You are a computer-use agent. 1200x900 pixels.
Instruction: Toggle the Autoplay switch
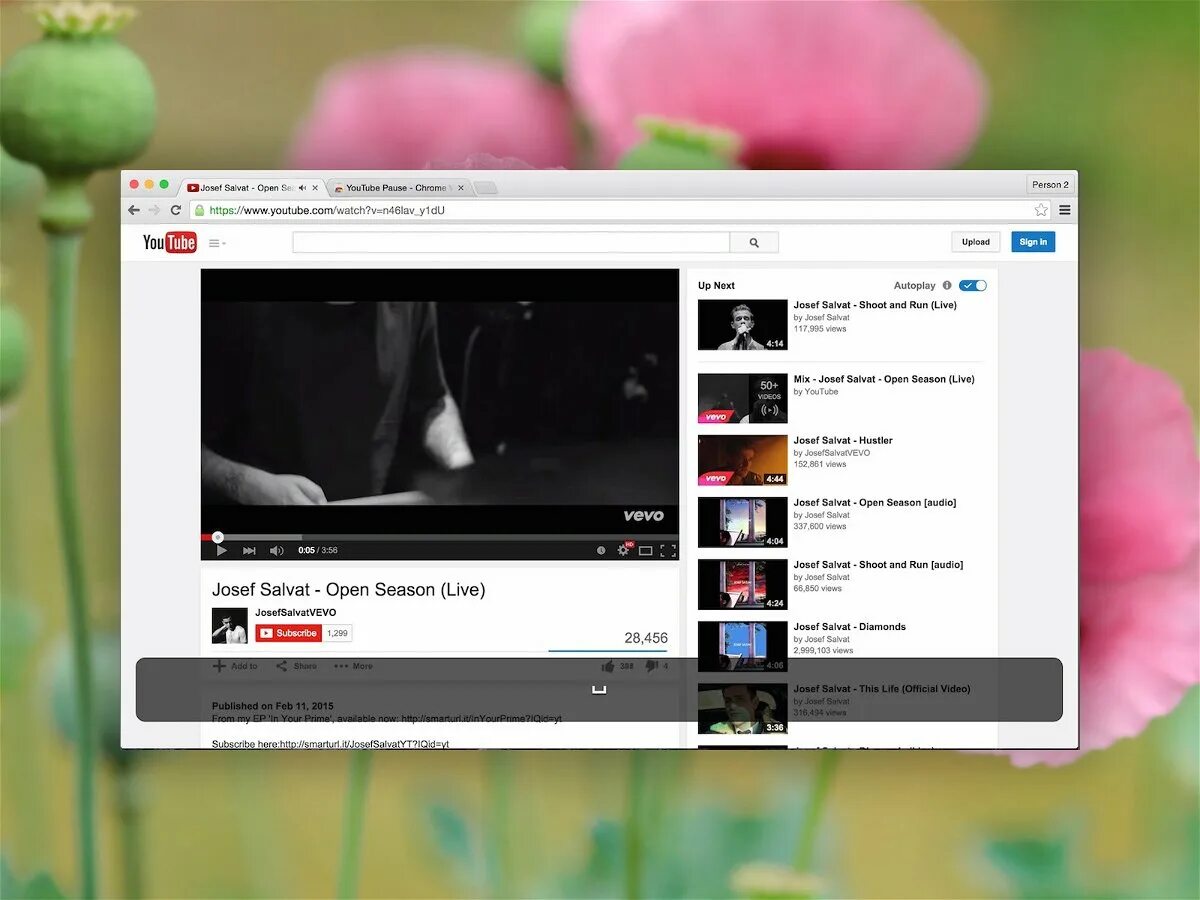(x=973, y=286)
